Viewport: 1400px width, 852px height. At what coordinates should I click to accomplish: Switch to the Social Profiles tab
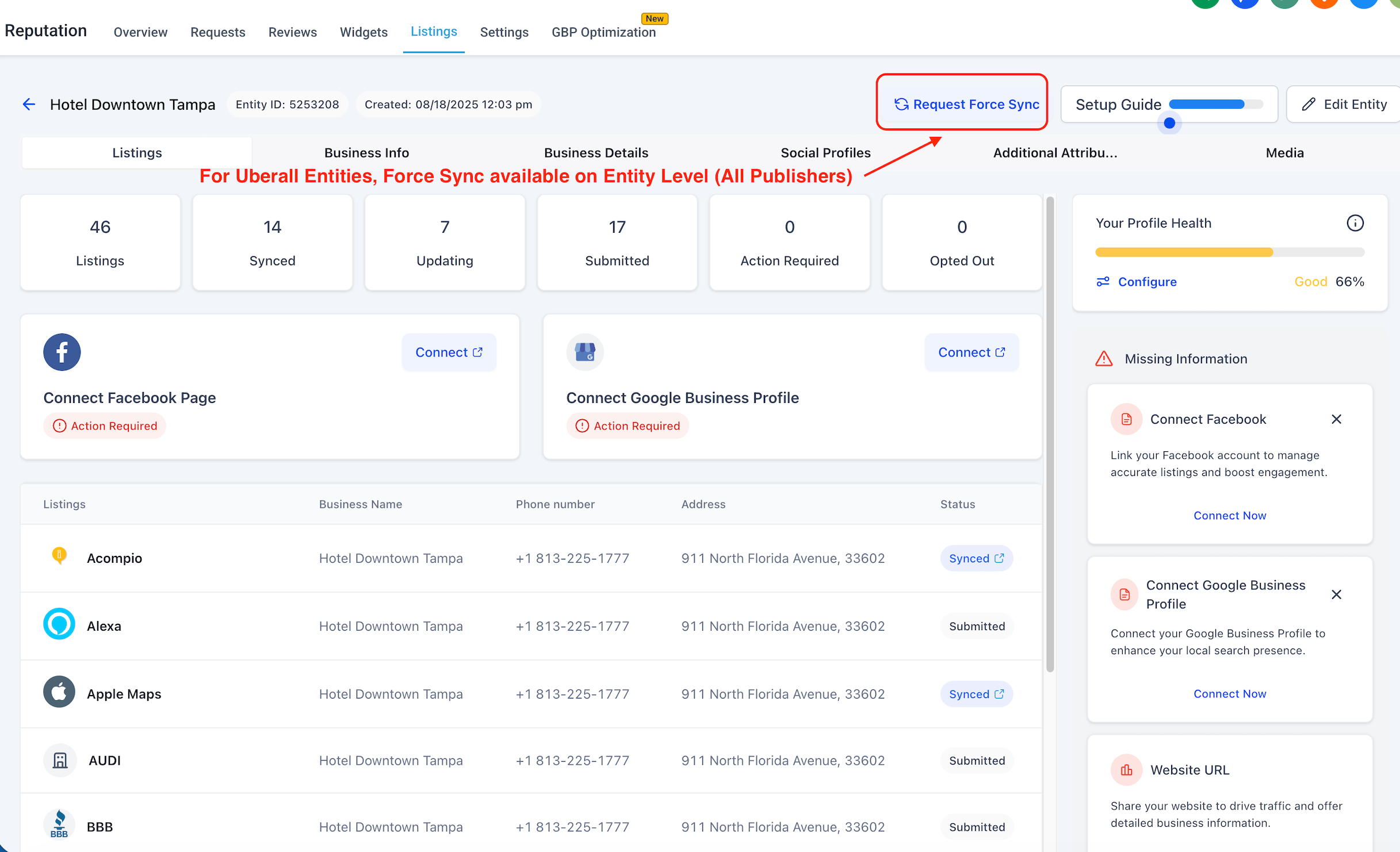825,153
